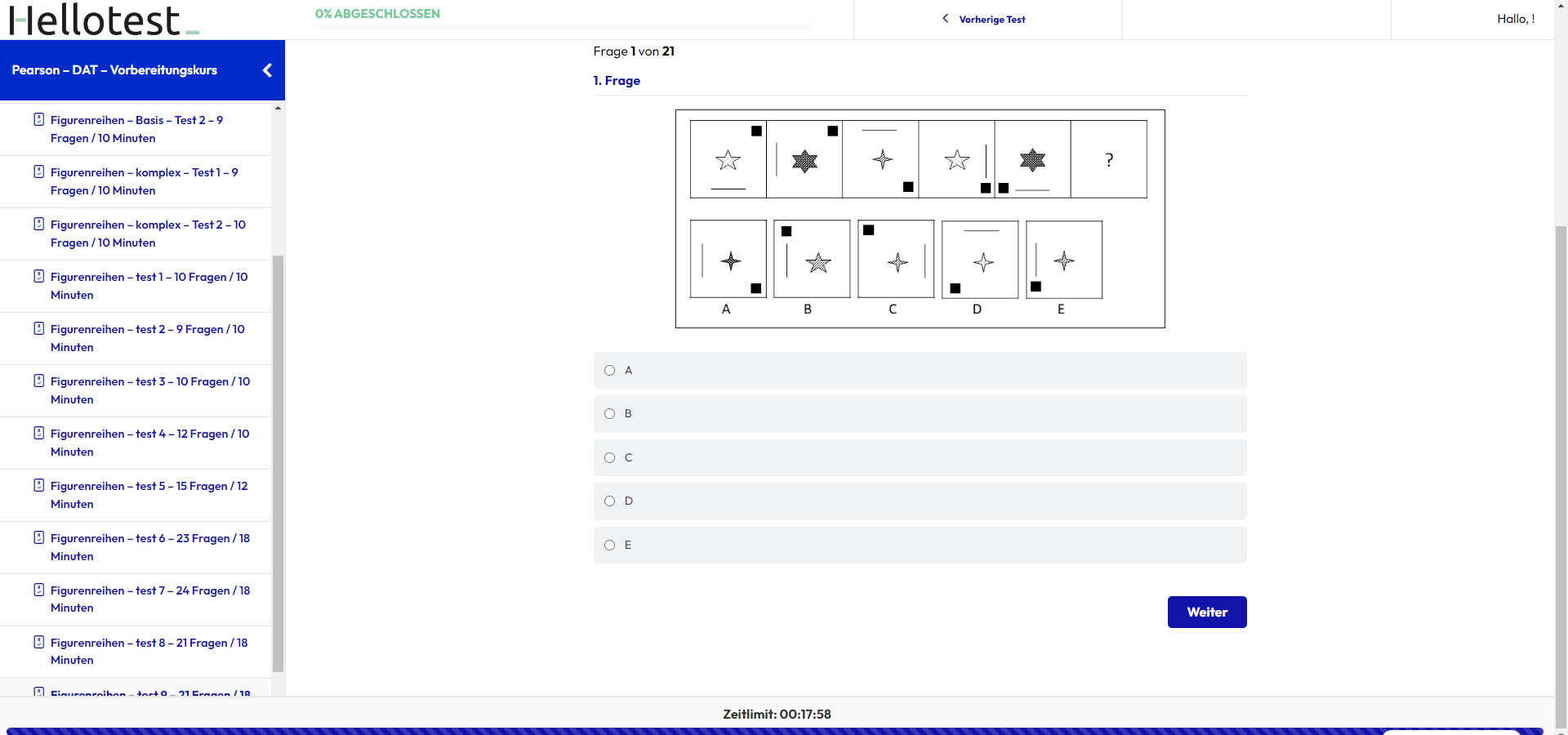Viewport: 1568px width, 735px height.
Task: Click the sidebar scroll up arrow
Action: [278, 108]
